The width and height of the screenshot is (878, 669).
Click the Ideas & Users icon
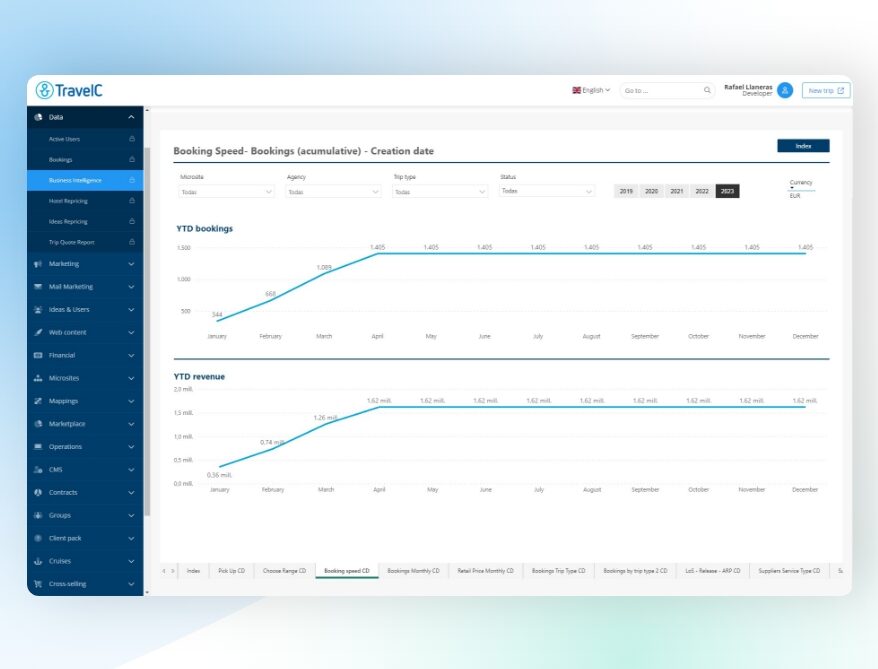click(x=38, y=310)
